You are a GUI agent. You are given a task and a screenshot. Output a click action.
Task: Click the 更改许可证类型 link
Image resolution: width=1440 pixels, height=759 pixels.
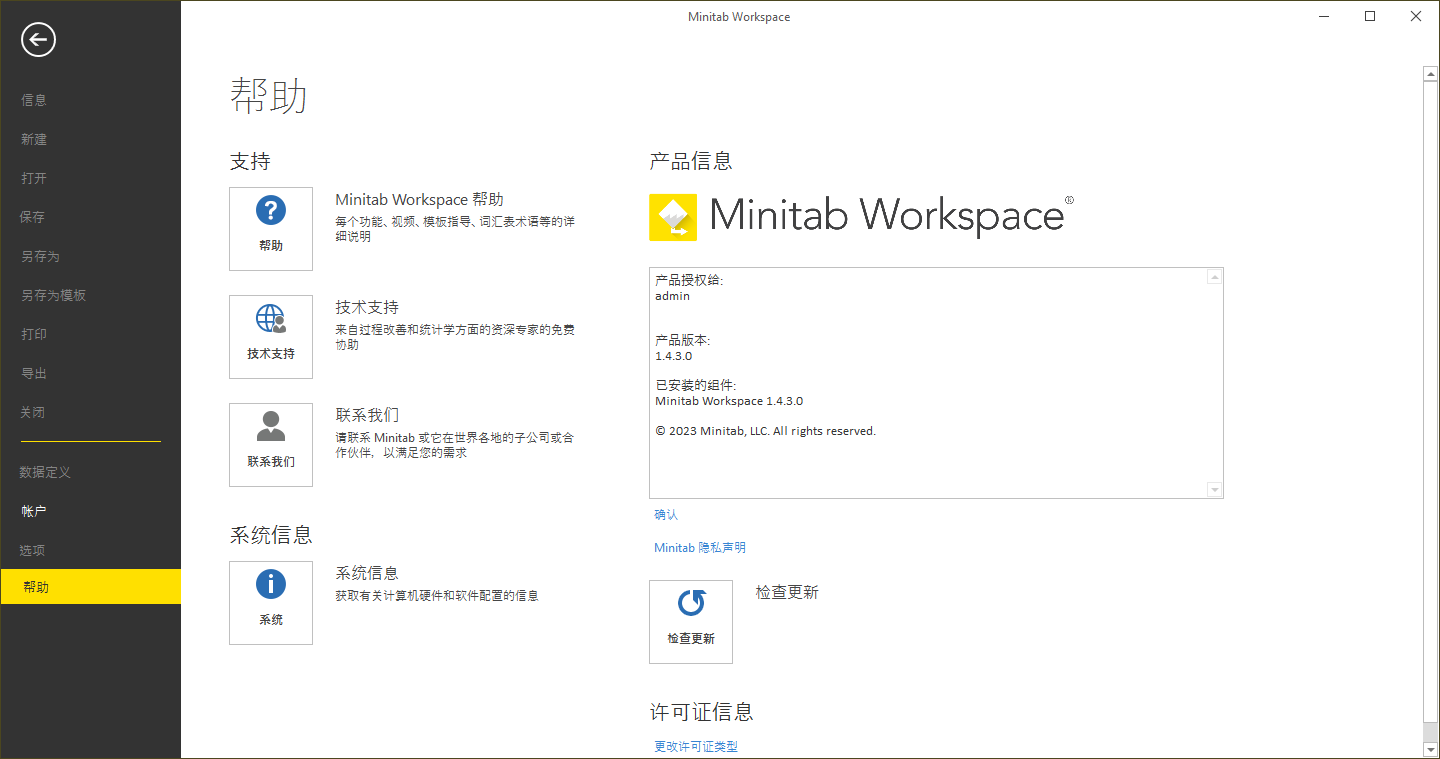[696, 746]
